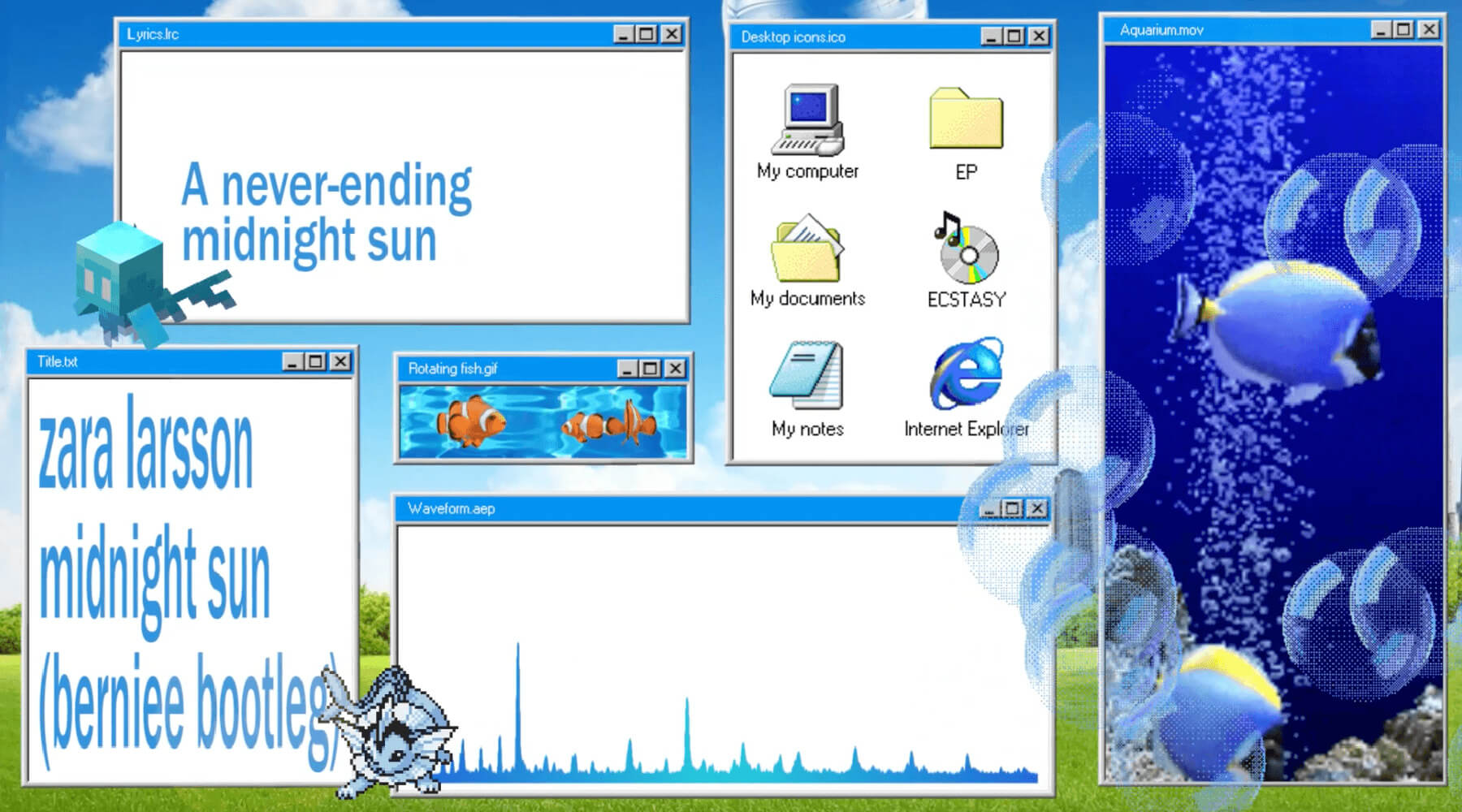Click the lone left clownfish in Rotating fish.gif
The height and width of the screenshot is (812, 1462).
point(471,421)
